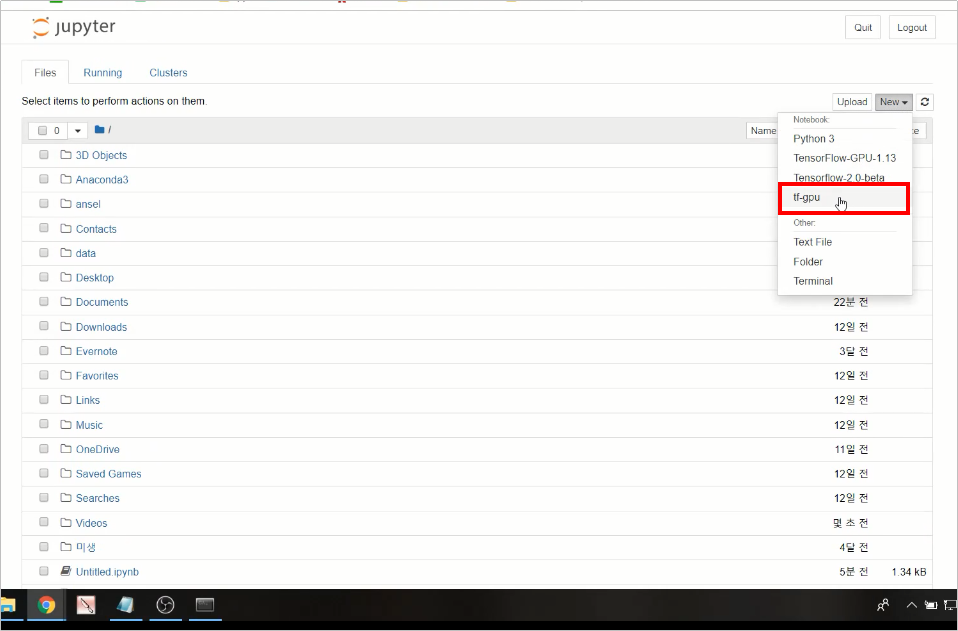958x631 pixels.
Task: Click folder icon next to Favorites
Action: click(x=66, y=376)
